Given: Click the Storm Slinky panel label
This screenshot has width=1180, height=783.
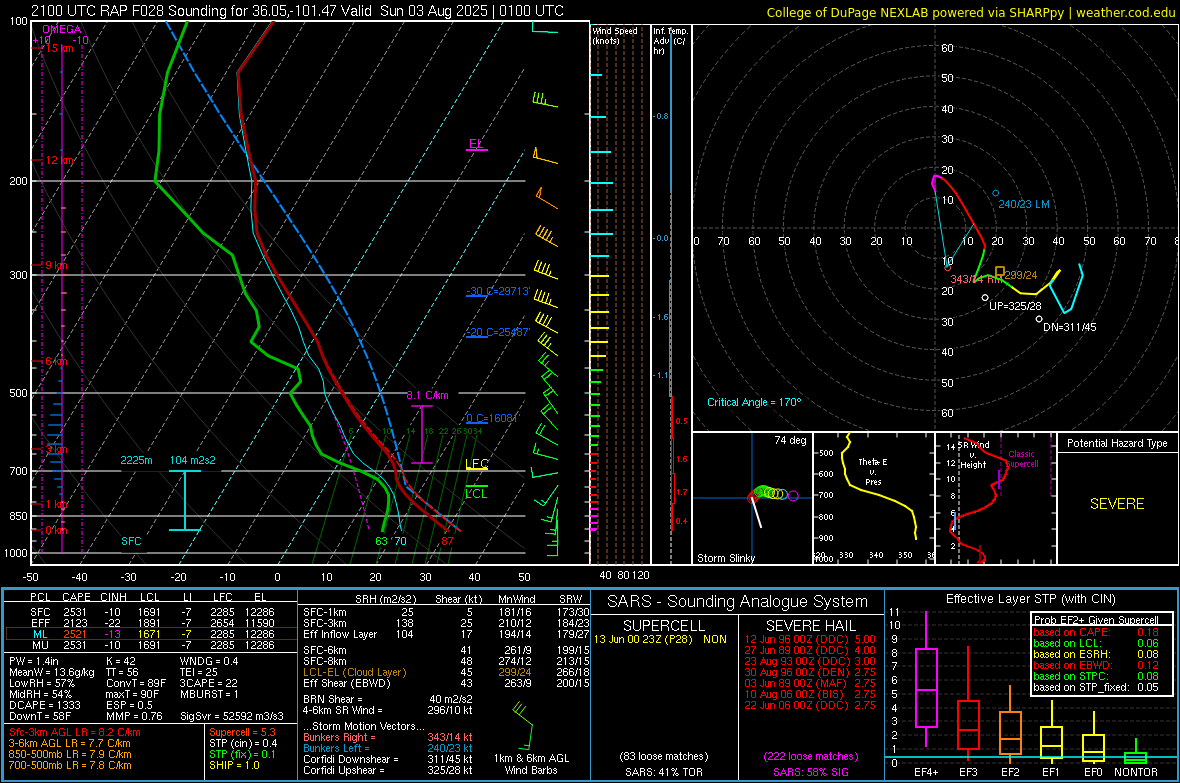Looking at the screenshot, I should [725, 558].
